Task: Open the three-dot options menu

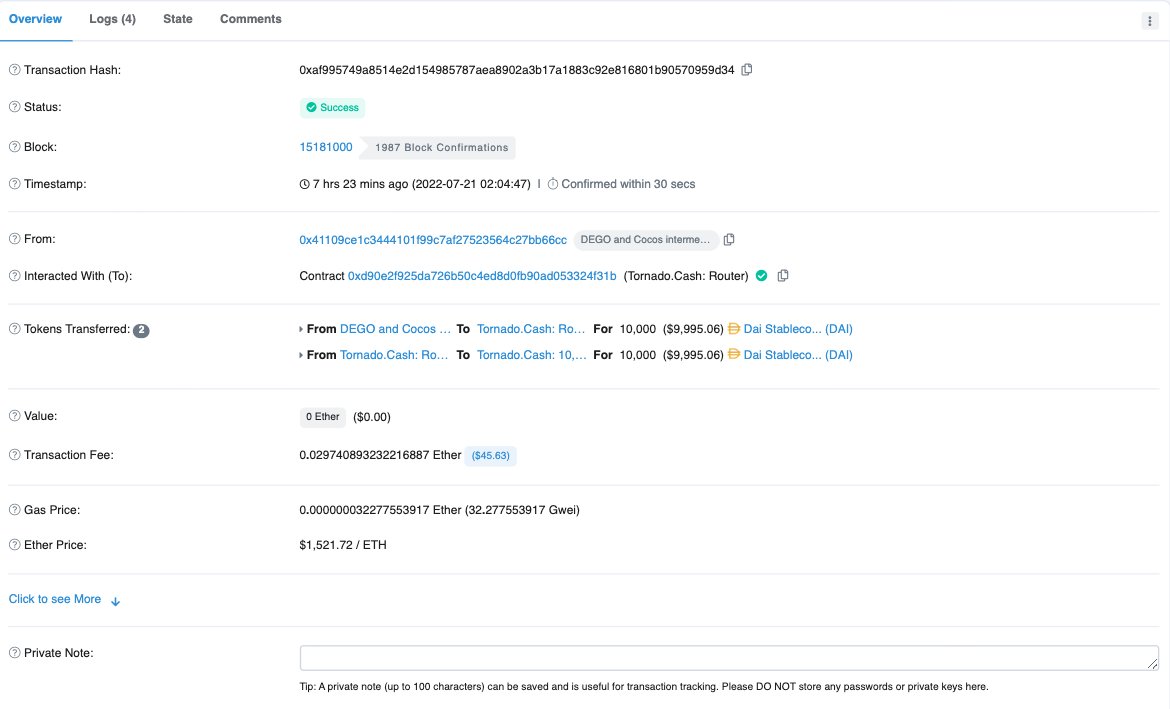Action: [1149, 21]
